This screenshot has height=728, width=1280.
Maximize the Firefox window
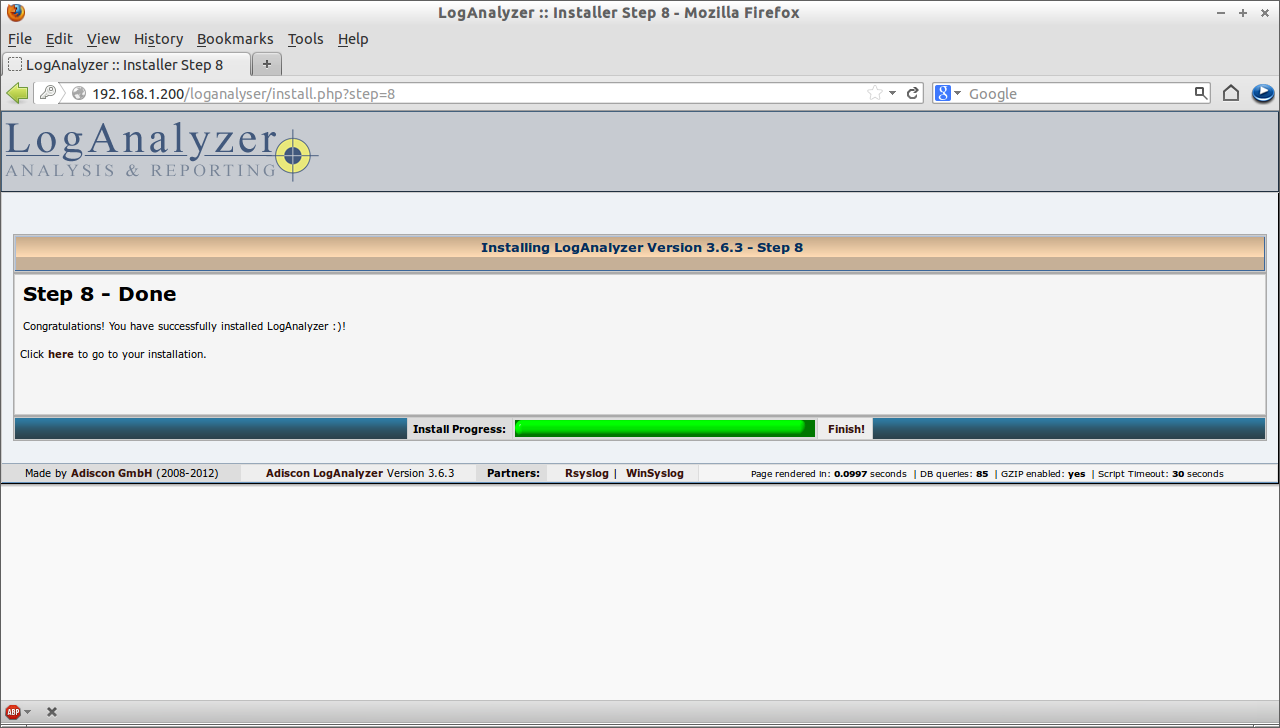coord(1243,13)
